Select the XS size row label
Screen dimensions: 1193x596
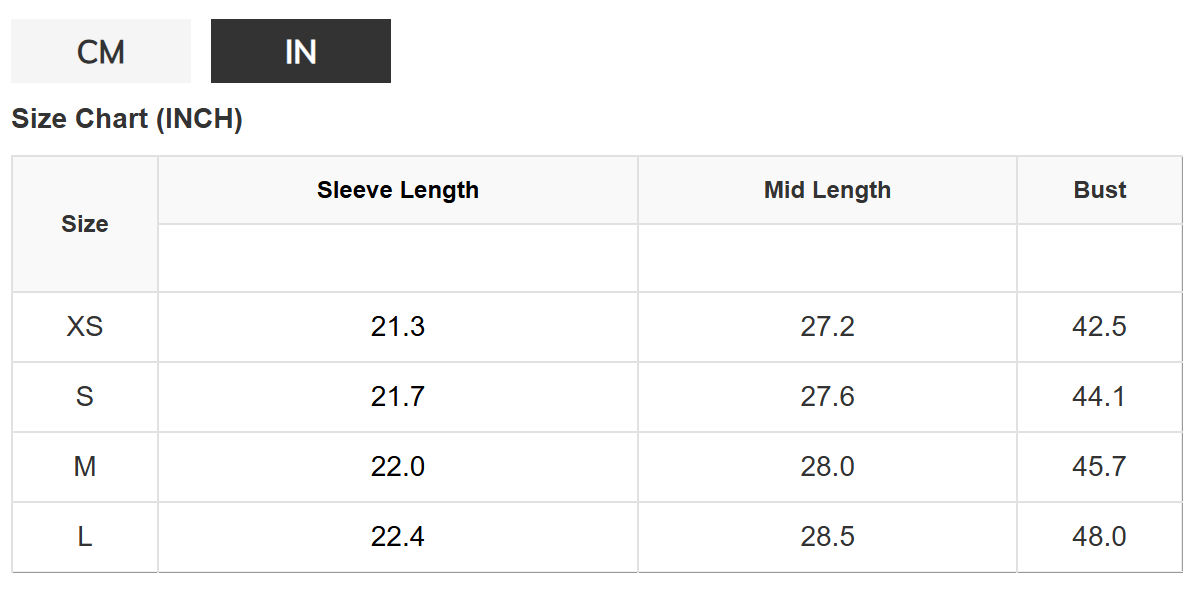[85, 327]
